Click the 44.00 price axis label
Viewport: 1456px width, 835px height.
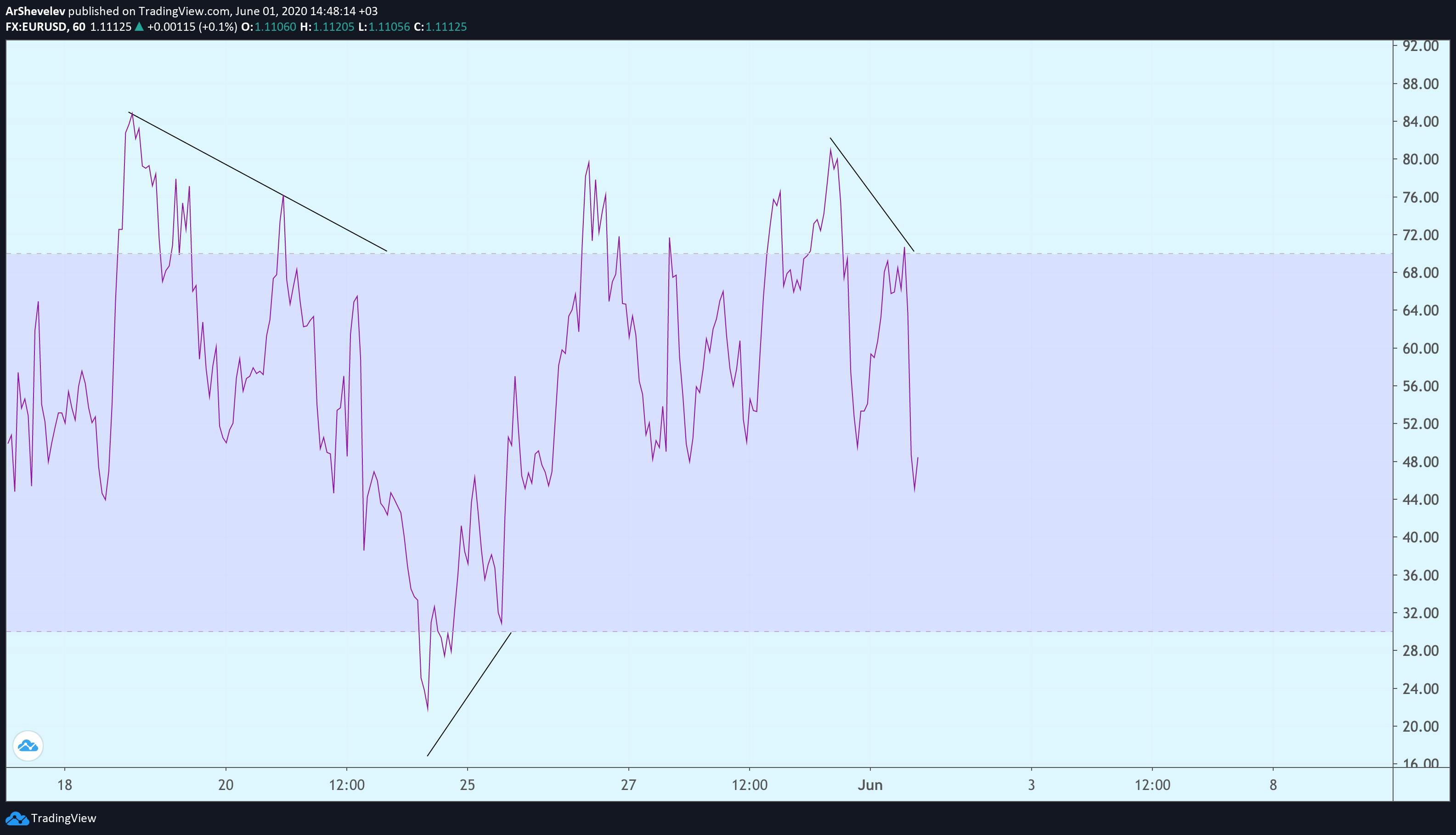(1421, 500)
